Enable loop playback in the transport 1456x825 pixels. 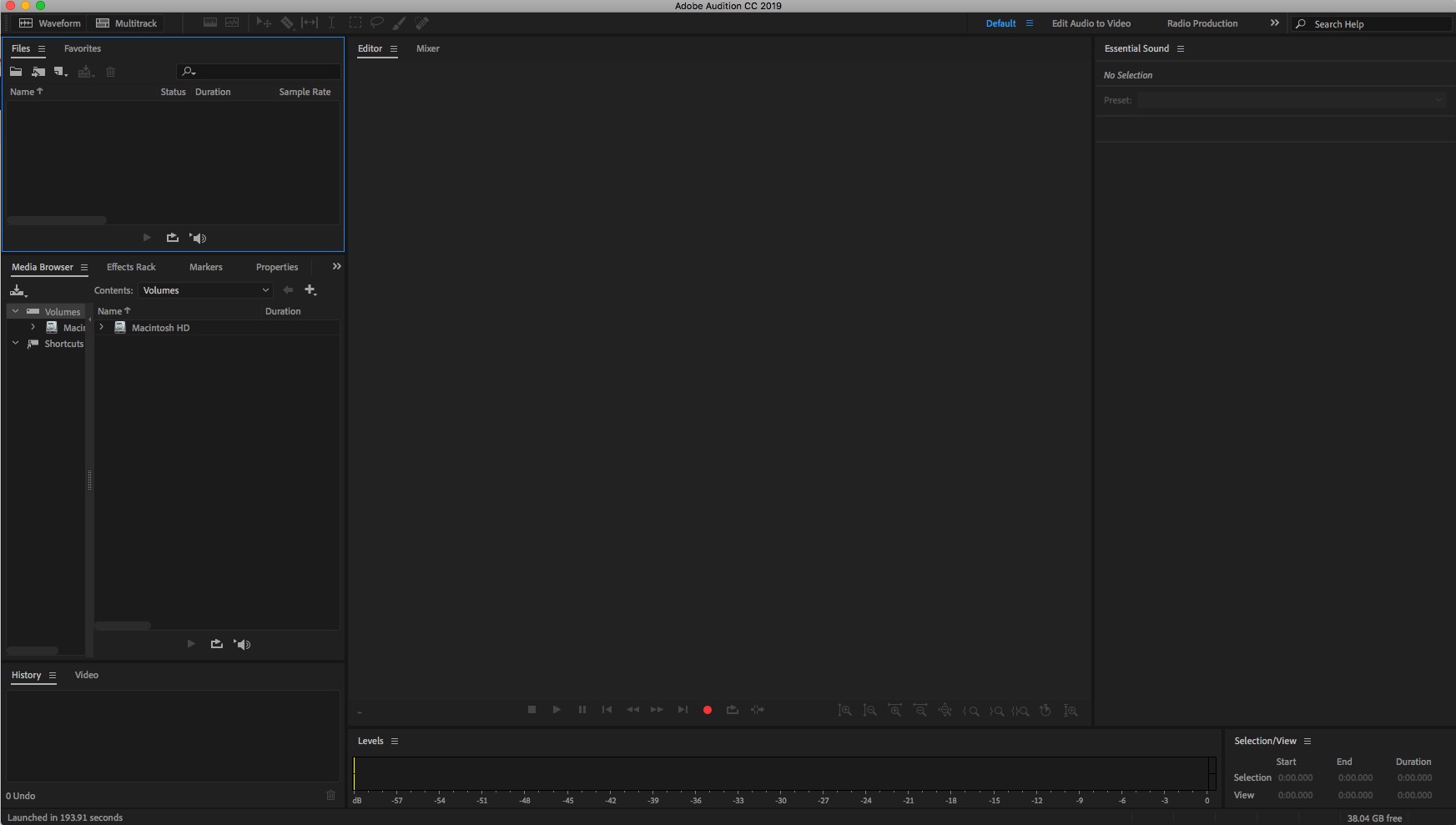tap(732, 709)
